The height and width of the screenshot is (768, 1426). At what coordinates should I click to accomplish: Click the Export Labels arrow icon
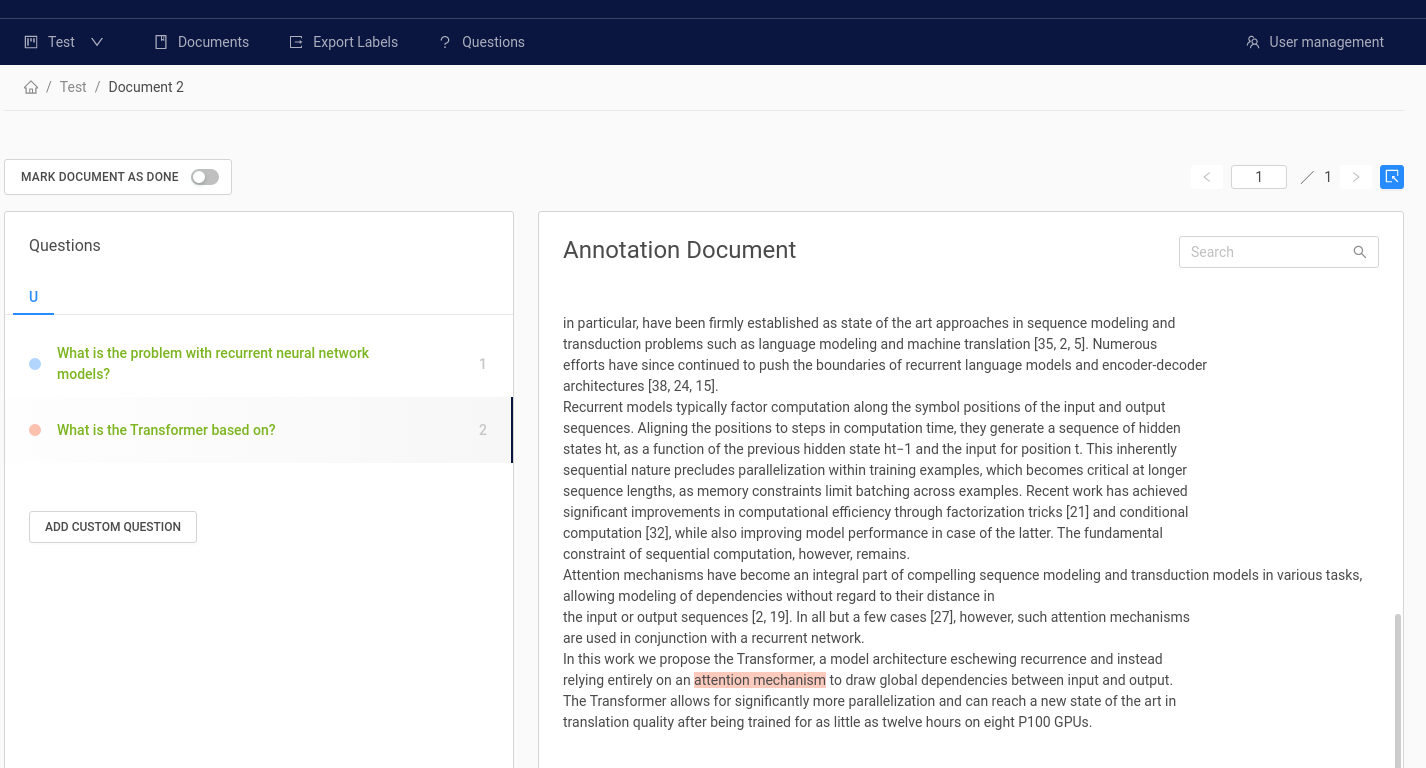tap(296, 42)
